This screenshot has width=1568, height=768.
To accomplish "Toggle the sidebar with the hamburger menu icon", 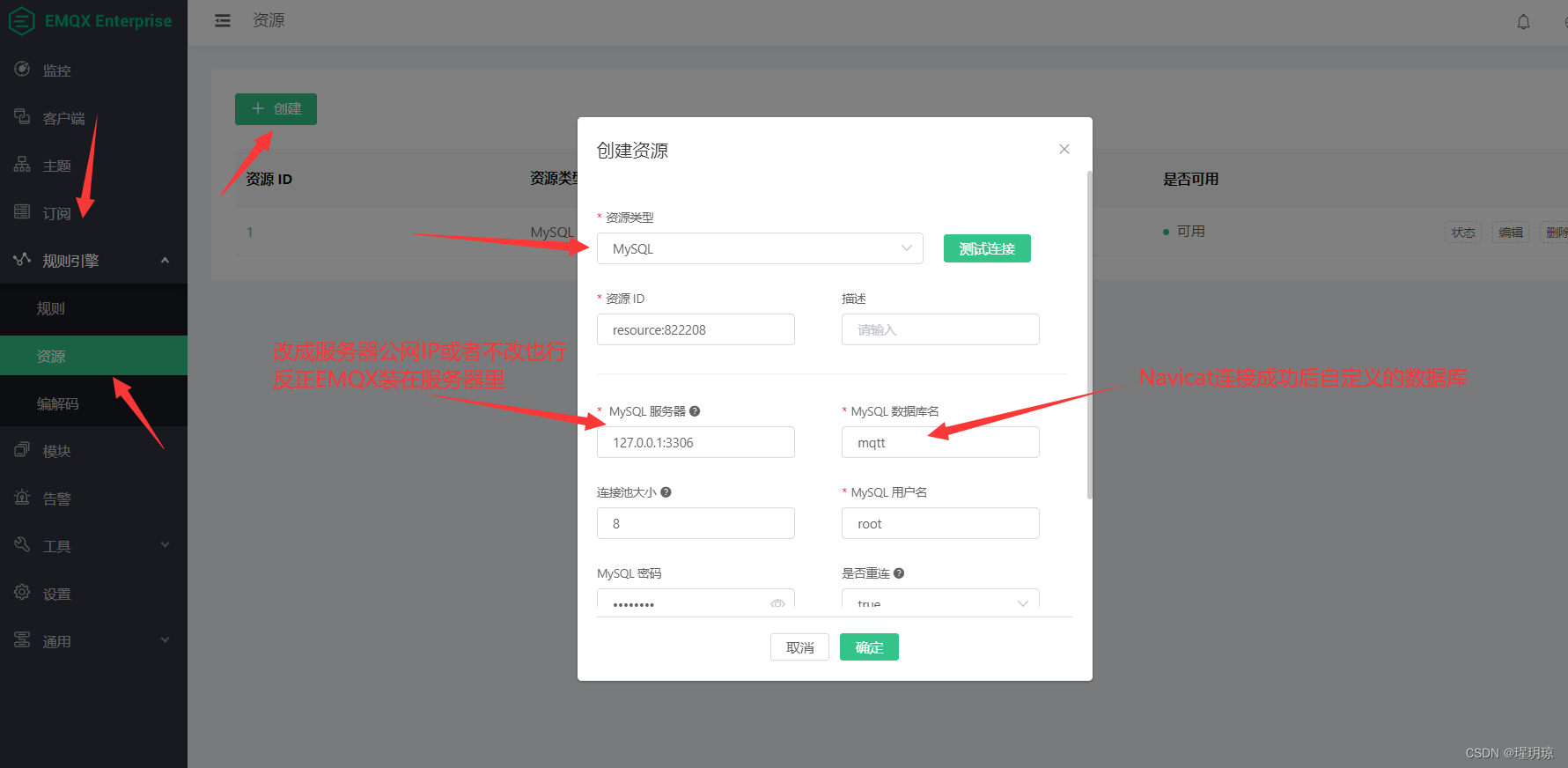I will (x=223, y=20).
